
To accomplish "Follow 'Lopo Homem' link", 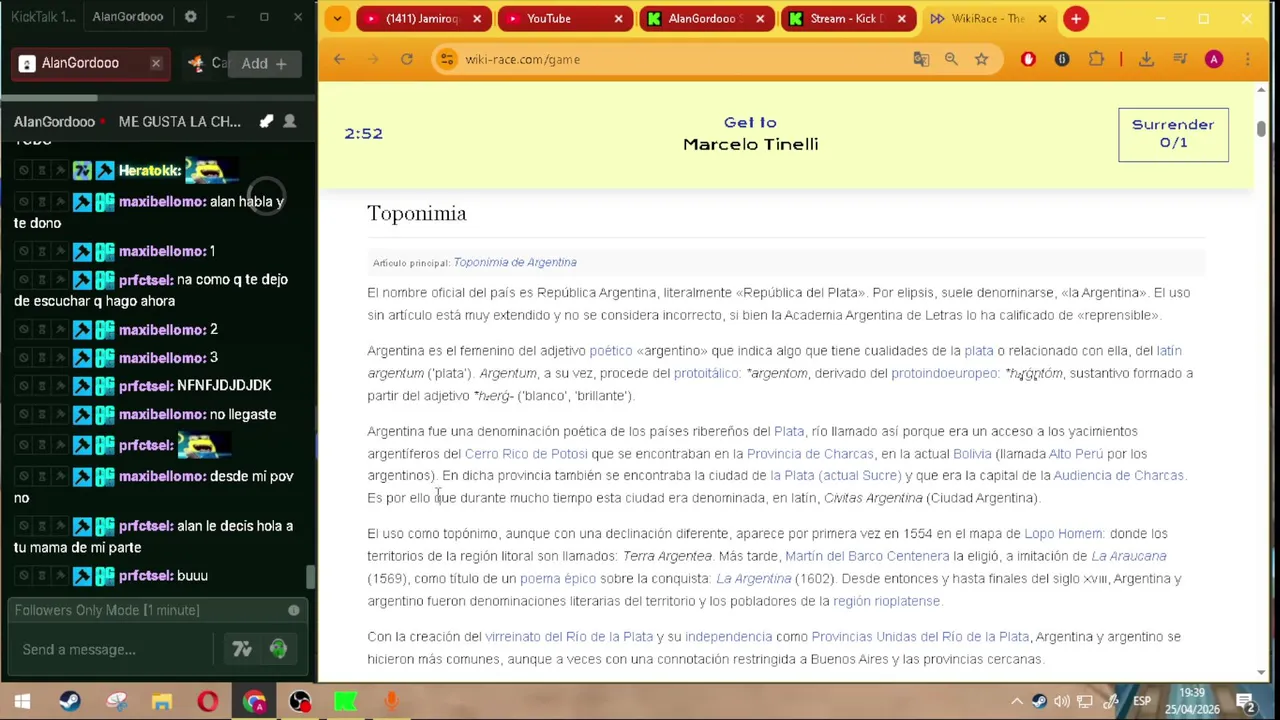I will click(x=1064, y=534).
